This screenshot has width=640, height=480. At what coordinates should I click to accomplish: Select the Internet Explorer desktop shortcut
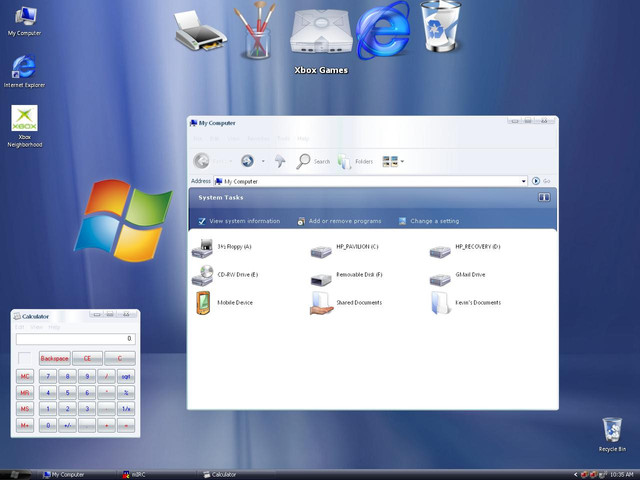(24, 72)
